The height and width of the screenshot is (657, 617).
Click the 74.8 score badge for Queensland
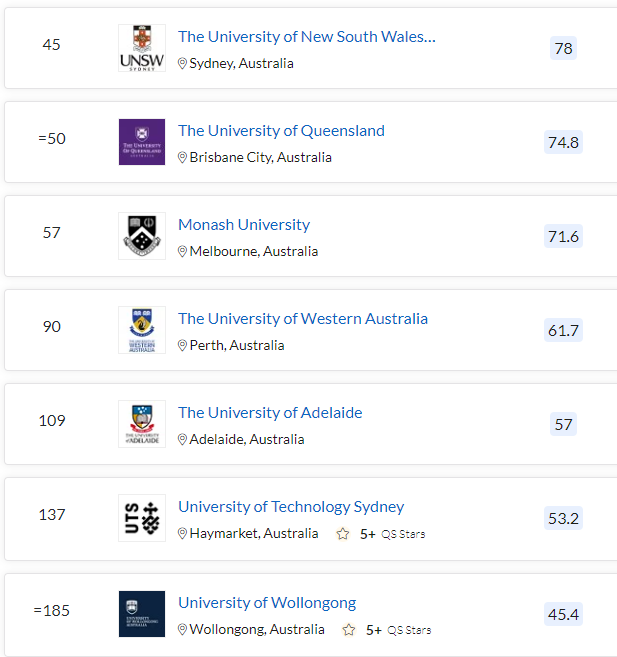click(x=563, y=142)
